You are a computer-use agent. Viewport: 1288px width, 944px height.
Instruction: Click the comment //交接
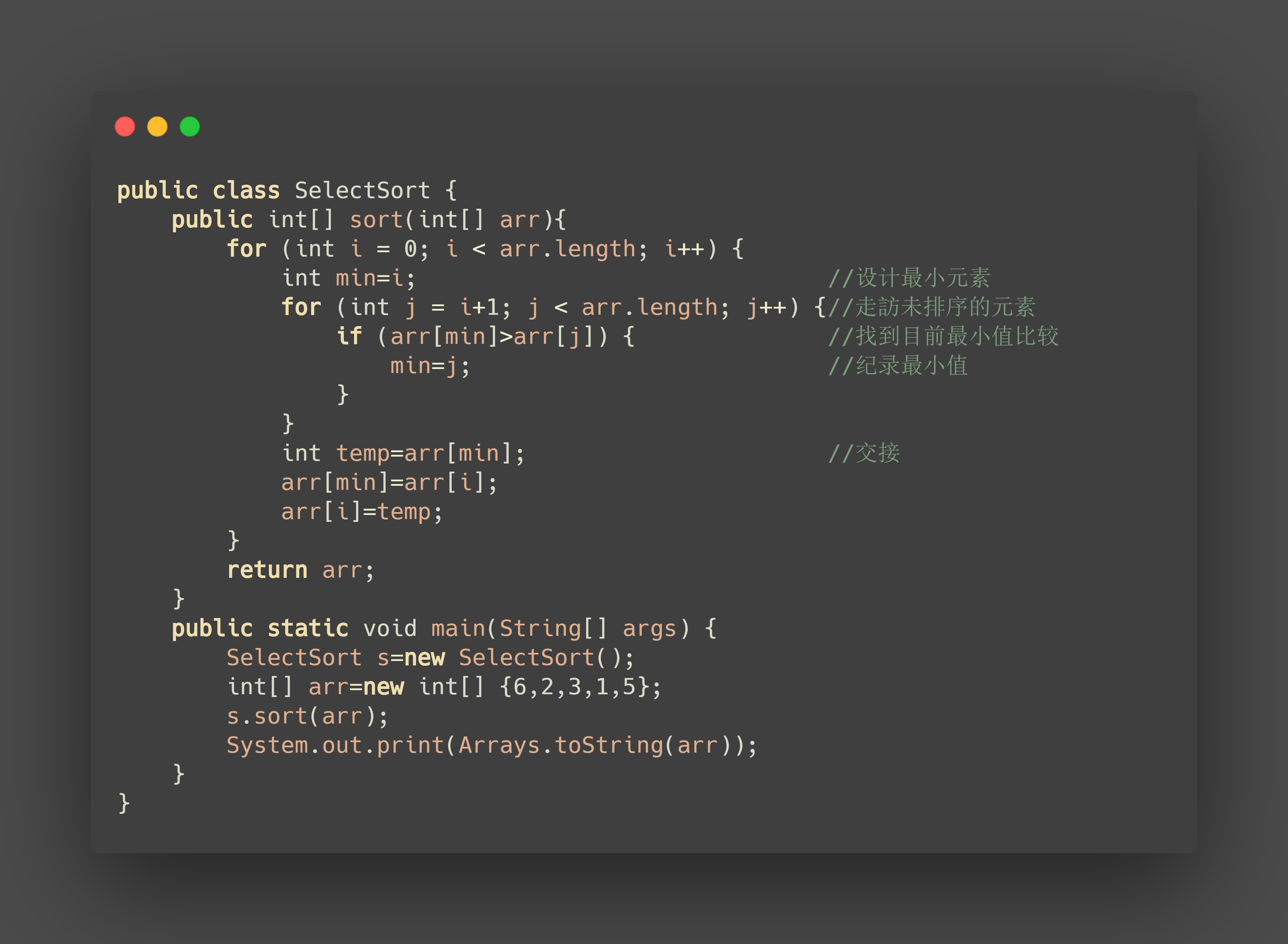863,453
